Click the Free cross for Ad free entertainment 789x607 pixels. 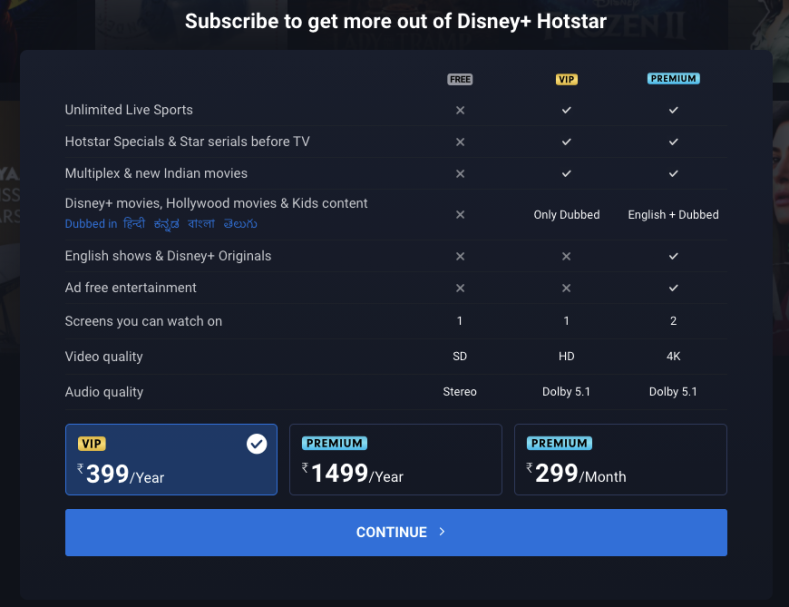[460, 288]
